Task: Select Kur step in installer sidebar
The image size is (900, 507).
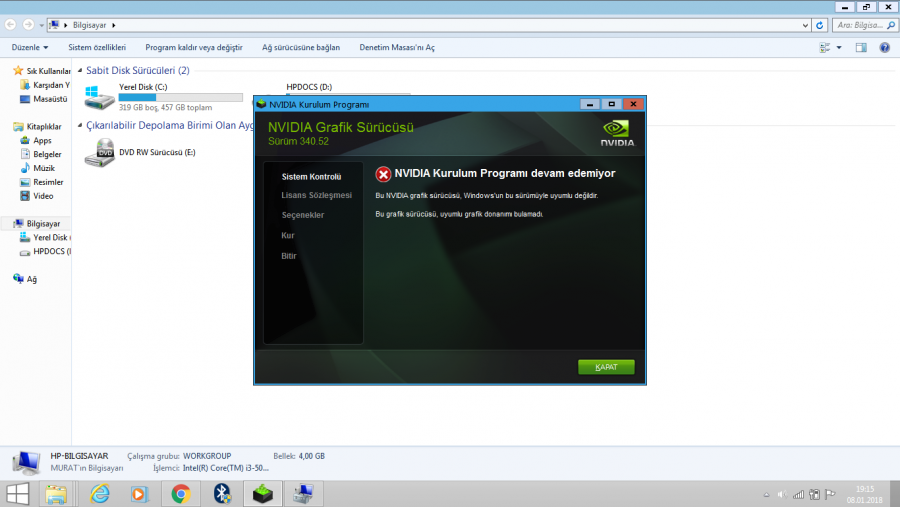Action: [288, 235]
